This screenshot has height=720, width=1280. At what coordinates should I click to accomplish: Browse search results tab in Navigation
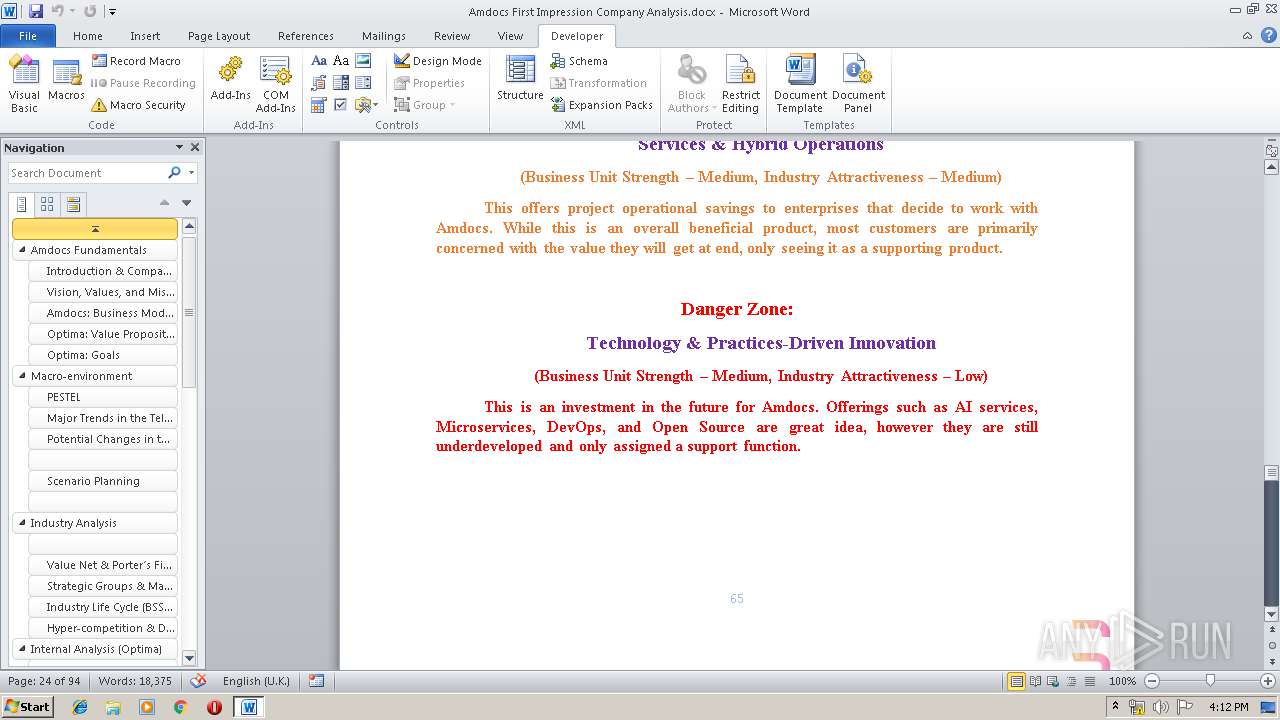click(x=73, y=204)
